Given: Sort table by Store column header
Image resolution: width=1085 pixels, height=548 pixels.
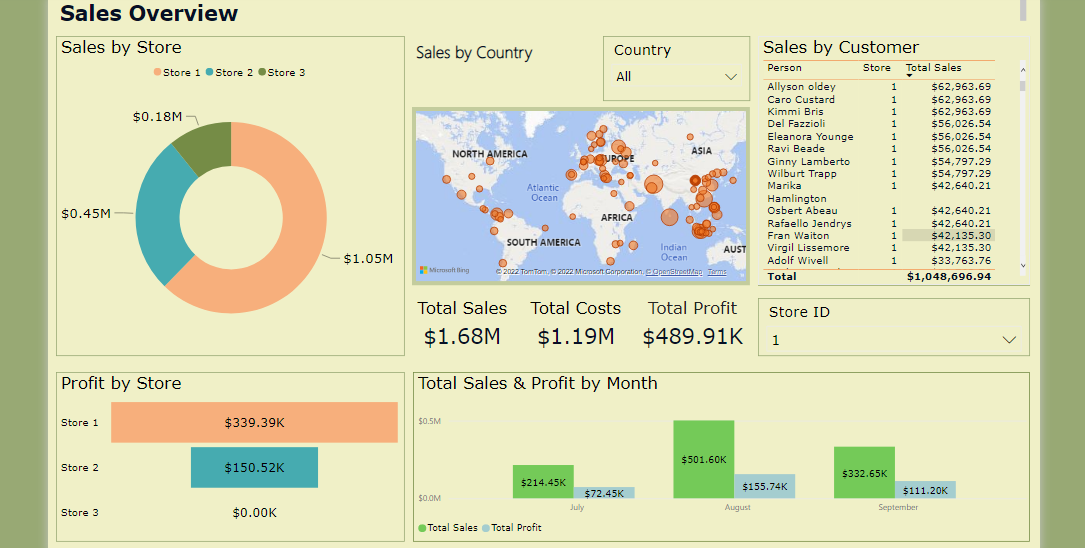Looking at the screenshot, I should pos(876,68).
